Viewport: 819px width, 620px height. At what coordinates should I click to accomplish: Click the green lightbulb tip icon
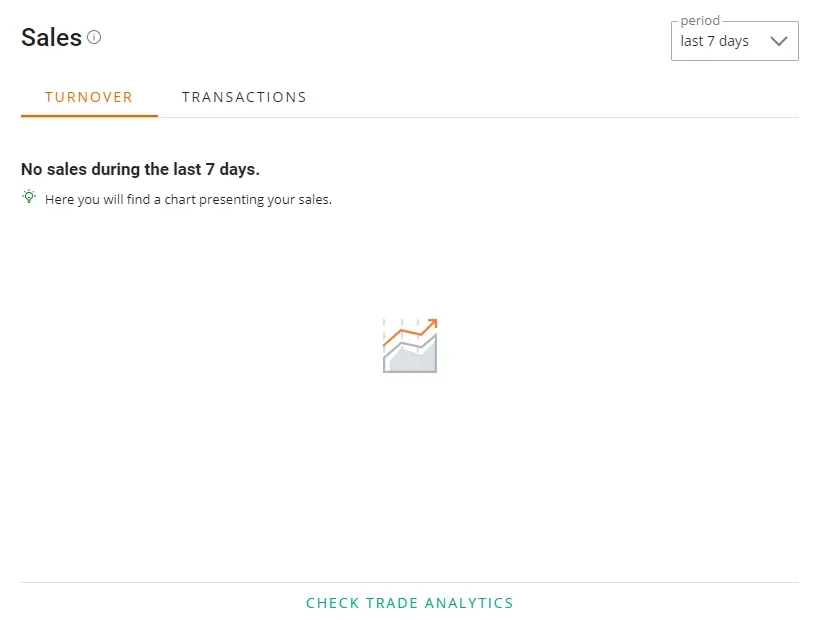coord(29,197)
